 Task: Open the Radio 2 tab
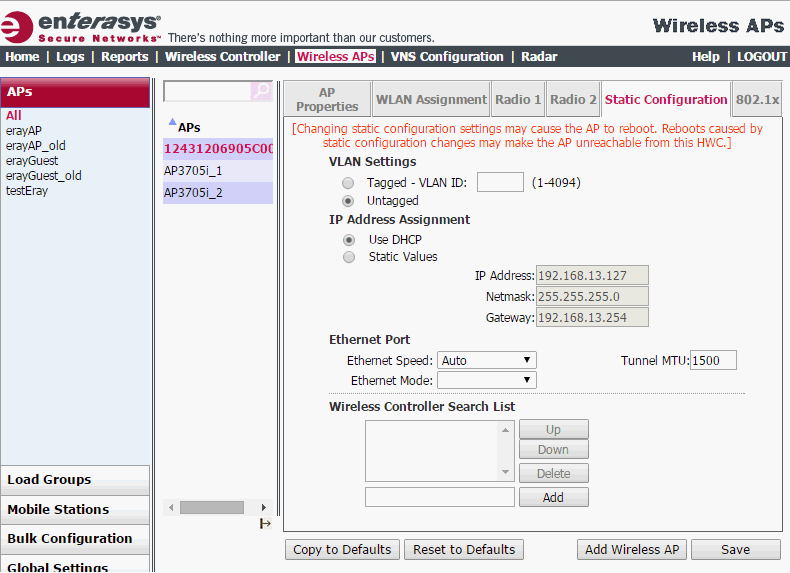coord(573,99)
